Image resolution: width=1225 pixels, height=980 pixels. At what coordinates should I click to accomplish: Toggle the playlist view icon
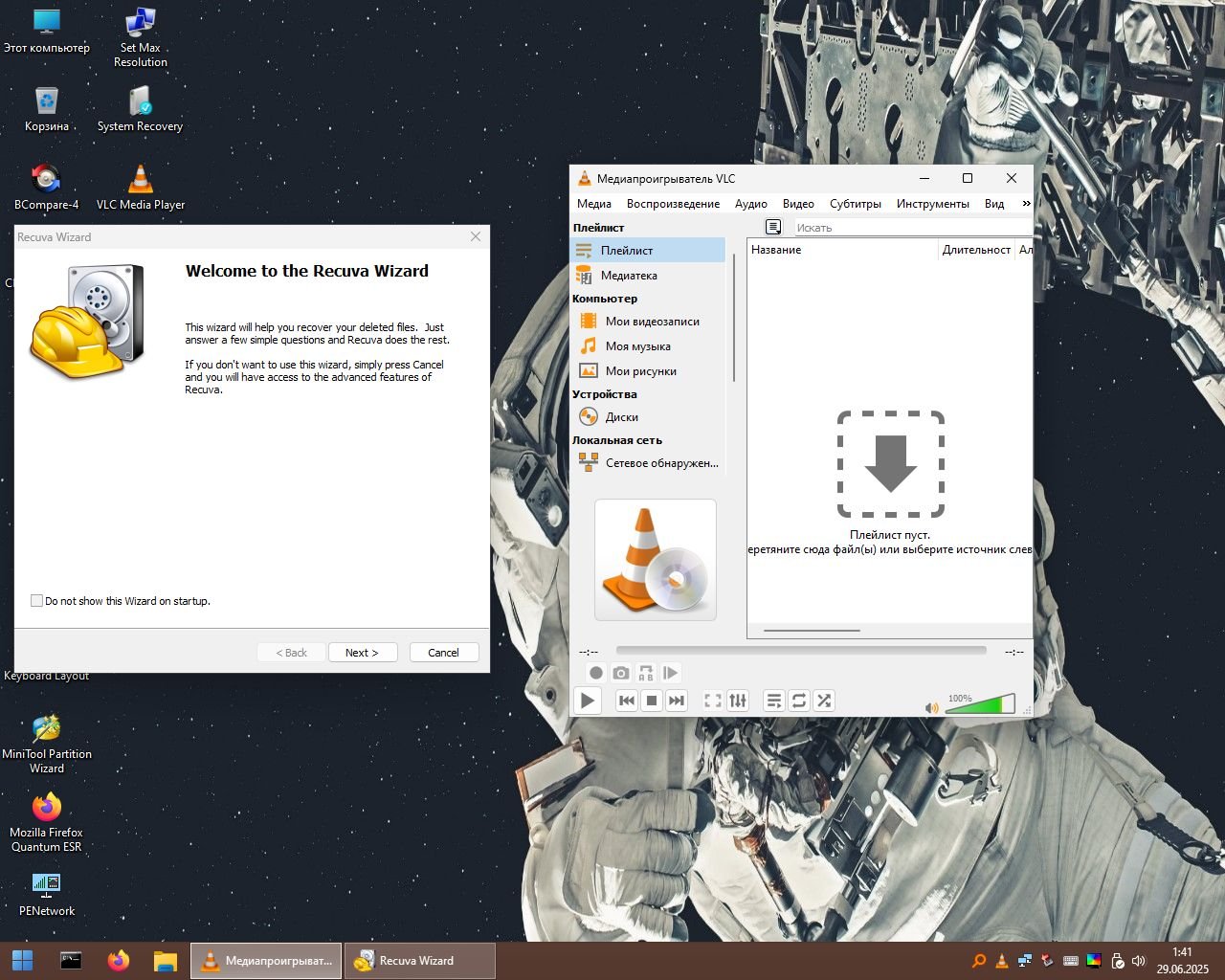click(x=774, y=701)
